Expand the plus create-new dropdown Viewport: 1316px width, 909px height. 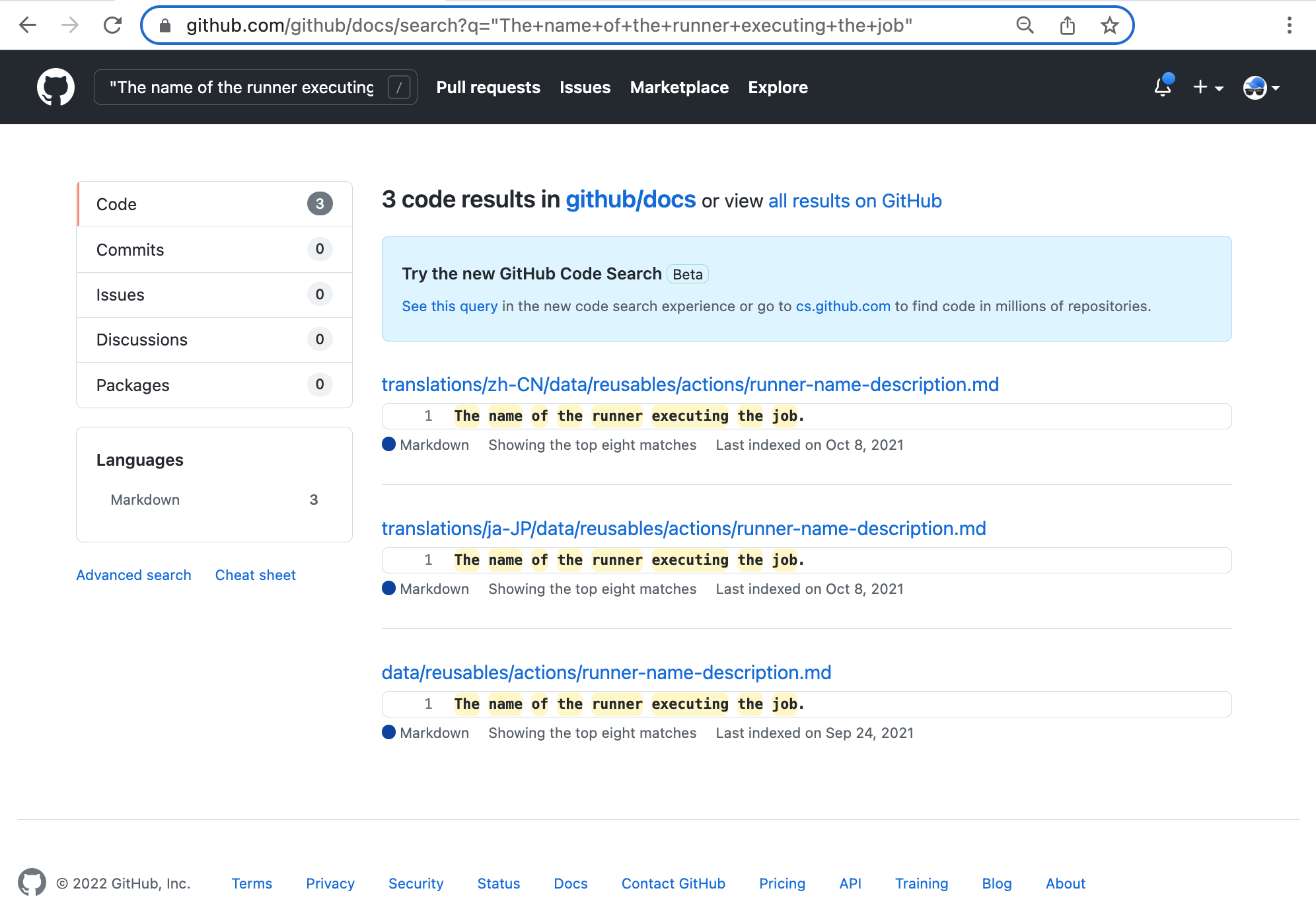point(1208,87)
